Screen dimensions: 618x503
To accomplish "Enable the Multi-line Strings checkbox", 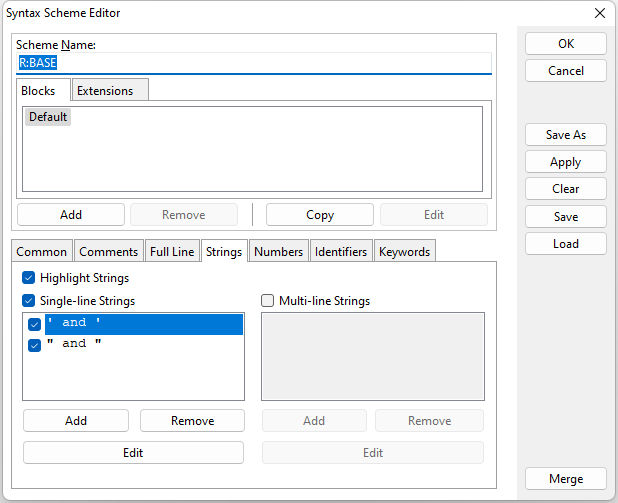I will coord(268,301).
